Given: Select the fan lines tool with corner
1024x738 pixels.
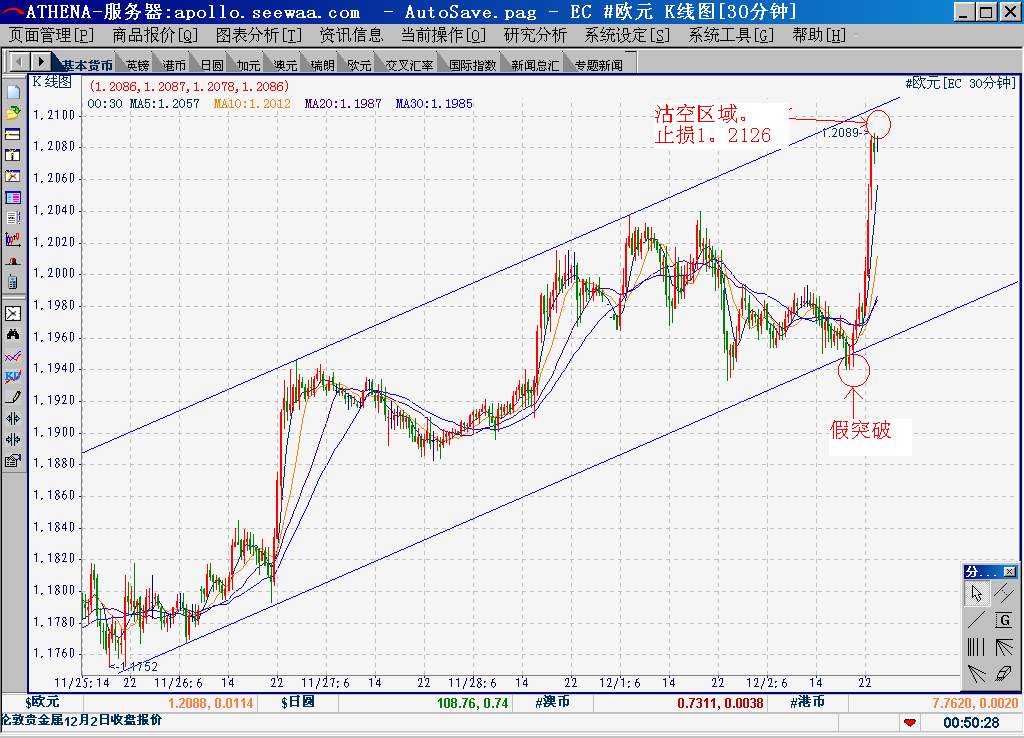Looking at the screenshot, I should click(1004, 647).
